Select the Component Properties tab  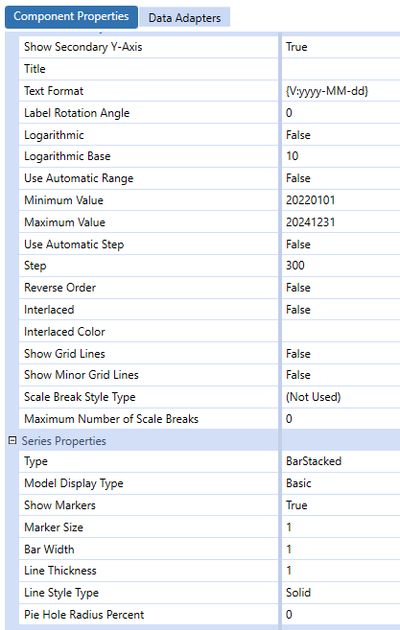click(71, 17)
